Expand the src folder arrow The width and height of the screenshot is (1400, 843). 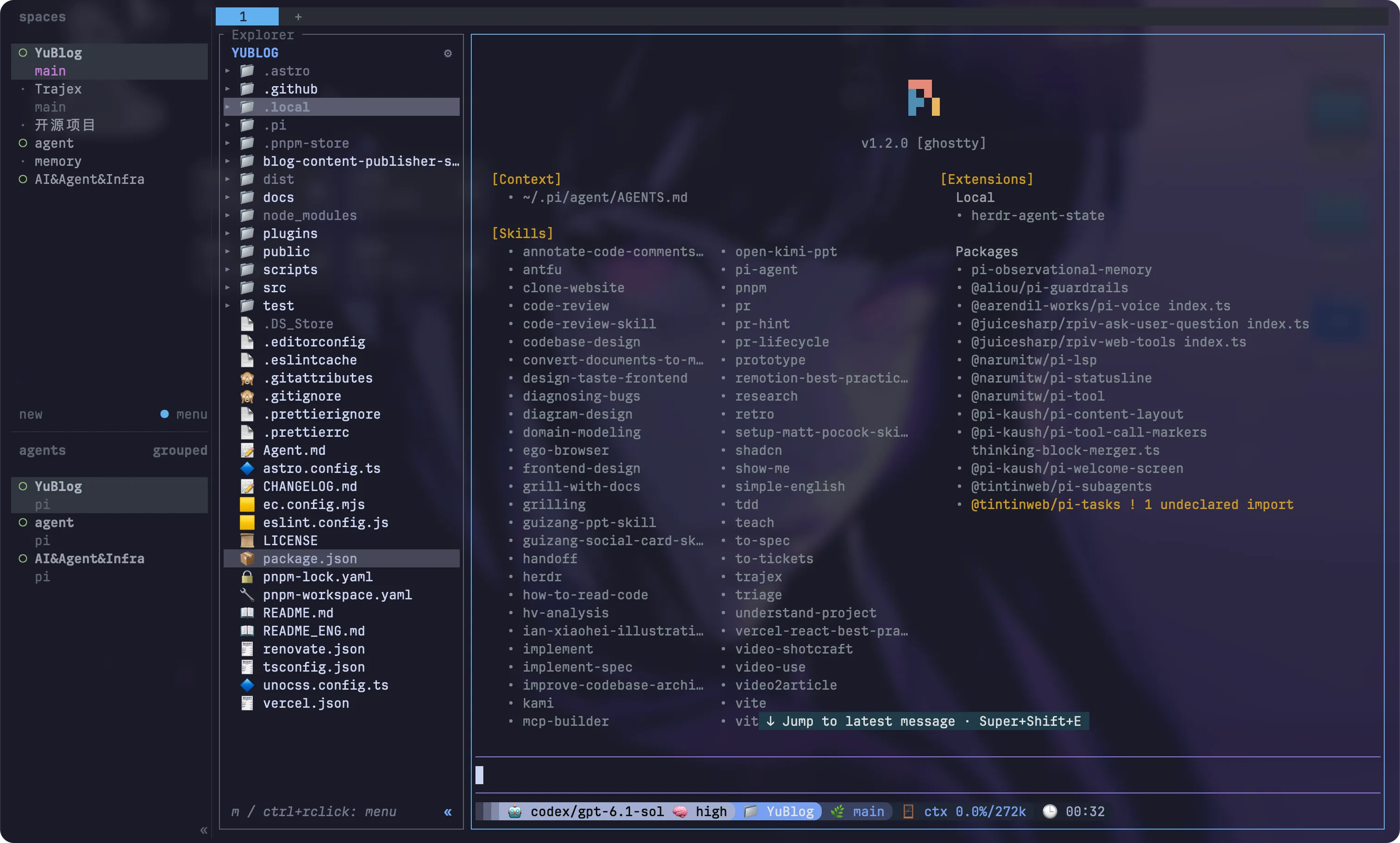pos(227,288)
